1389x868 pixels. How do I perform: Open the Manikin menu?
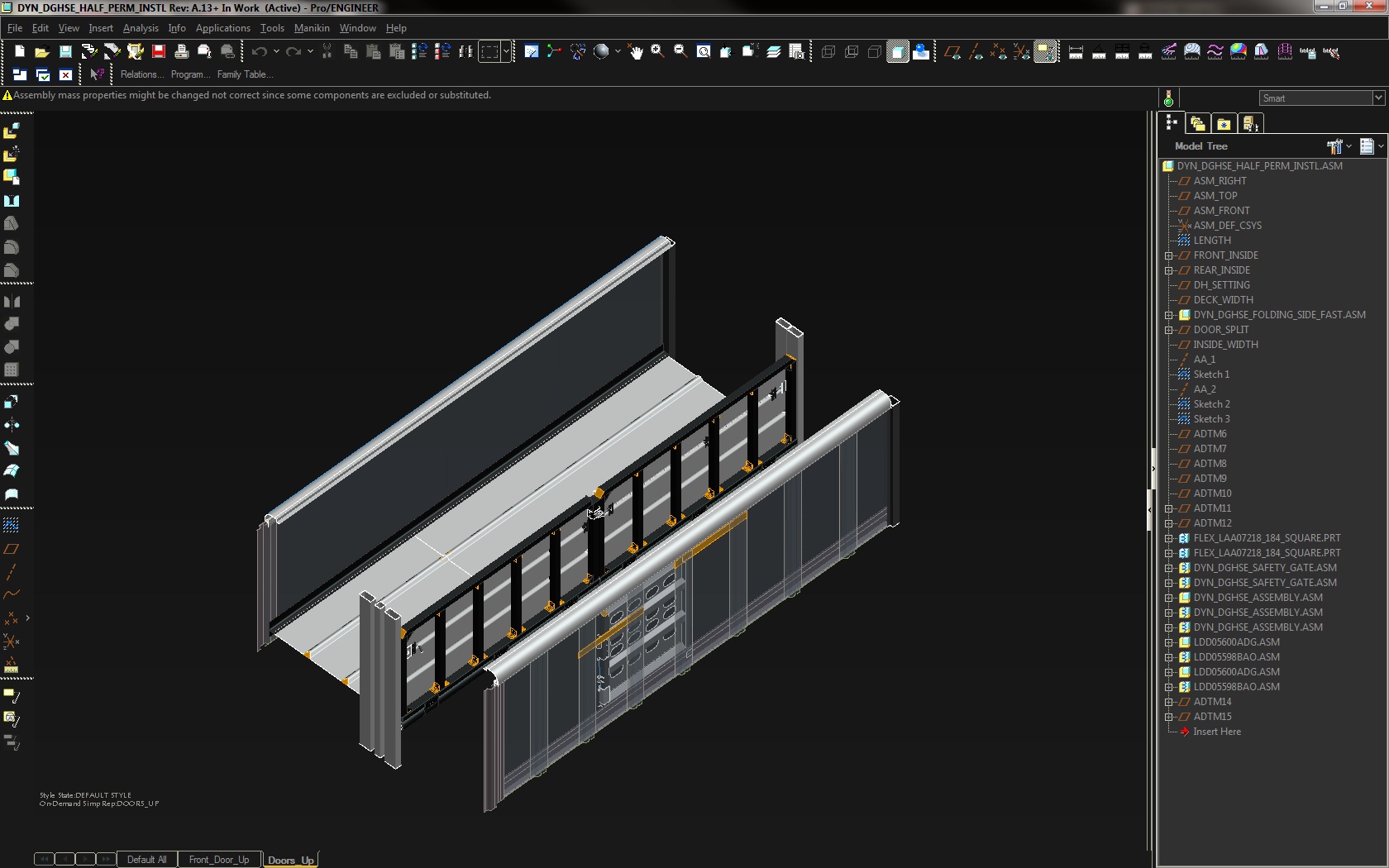click(312, 28)
